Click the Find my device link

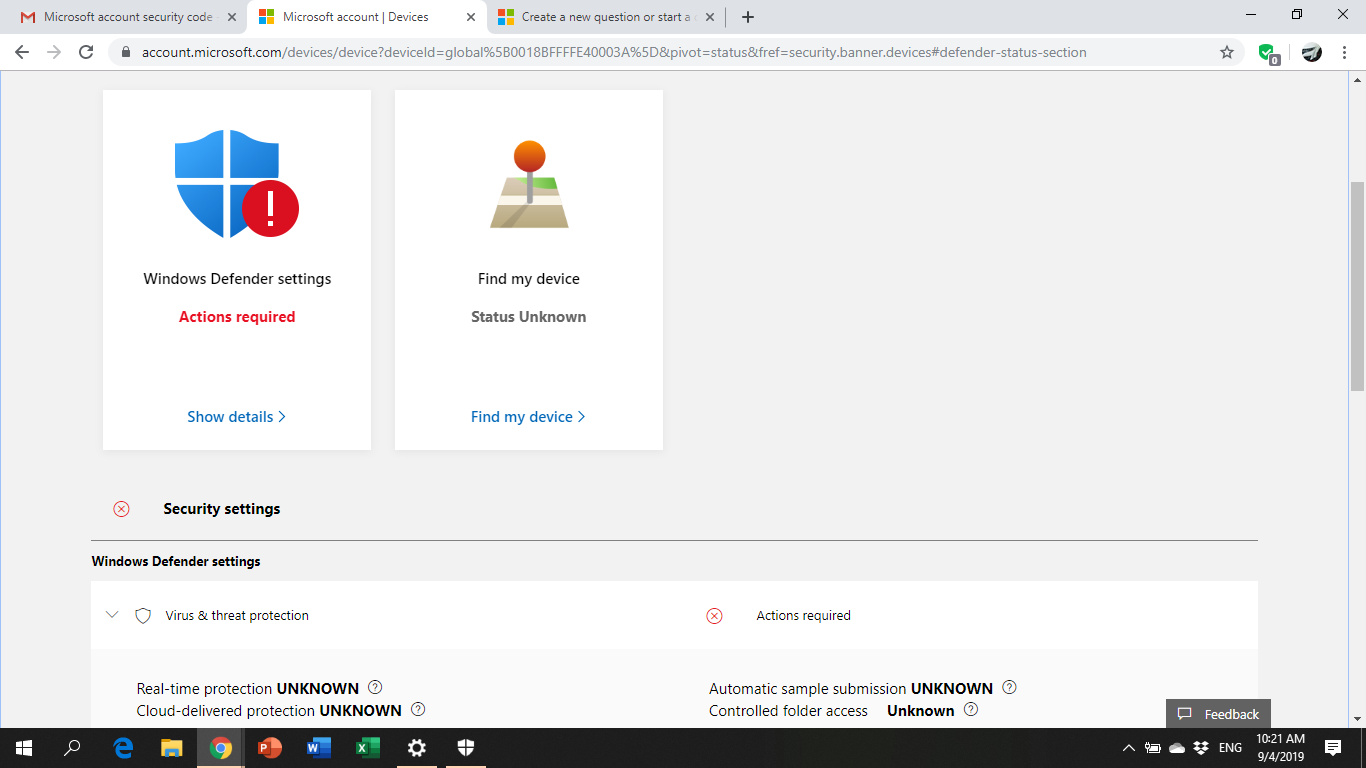pyautogui.click(x=529, y=417)
